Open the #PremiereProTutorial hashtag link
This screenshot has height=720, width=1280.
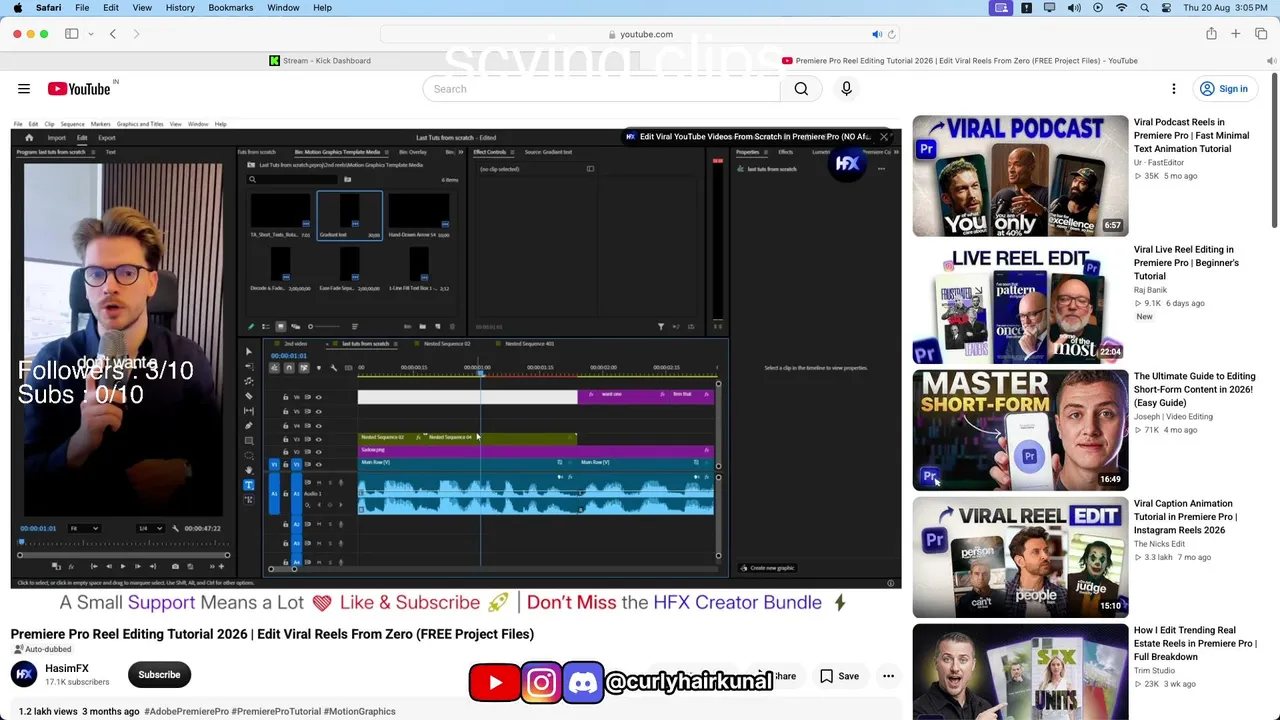(275, 712)
